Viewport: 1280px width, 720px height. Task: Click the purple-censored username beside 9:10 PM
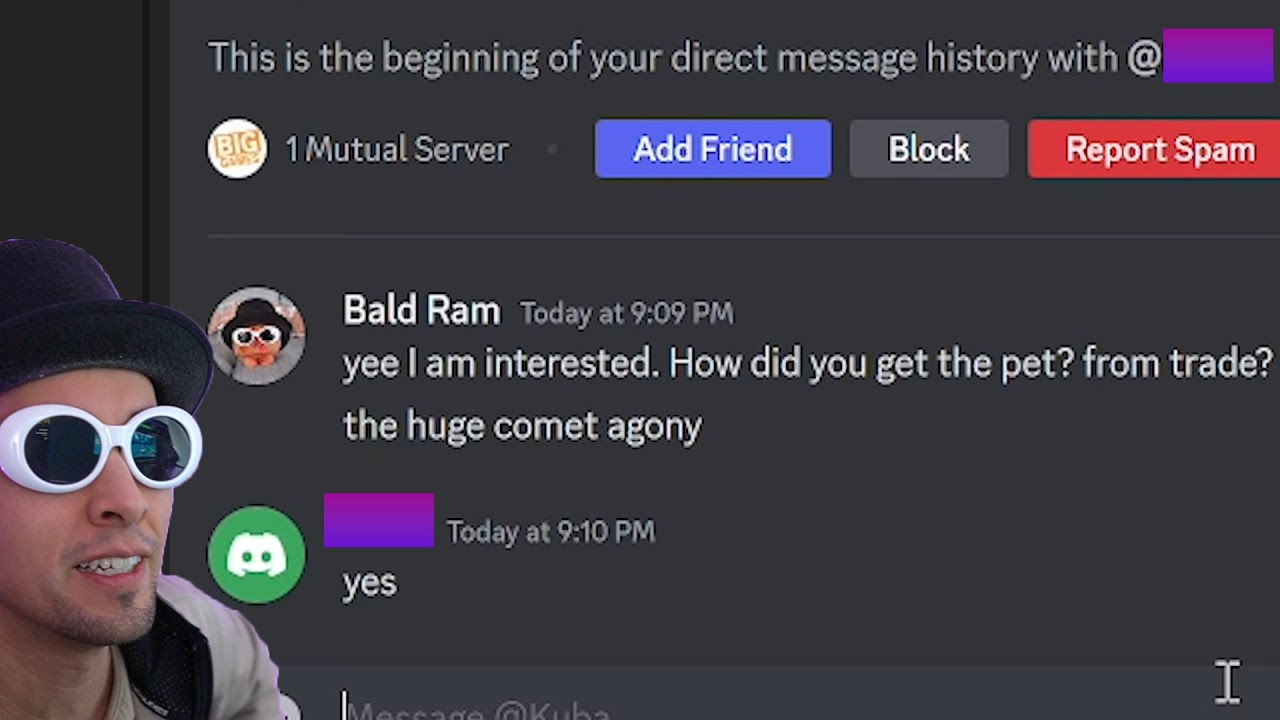click(x=379, y=520)
